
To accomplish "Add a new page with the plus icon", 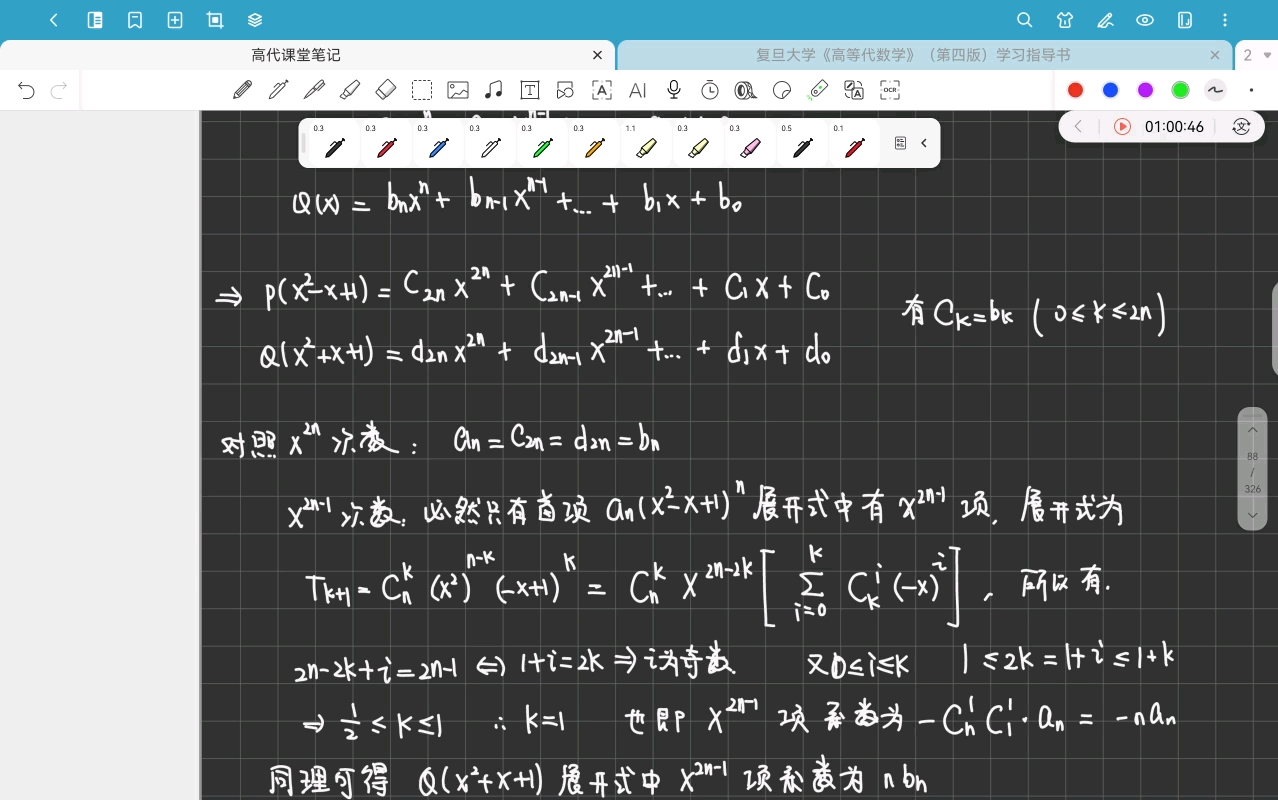I will [175, 20].
